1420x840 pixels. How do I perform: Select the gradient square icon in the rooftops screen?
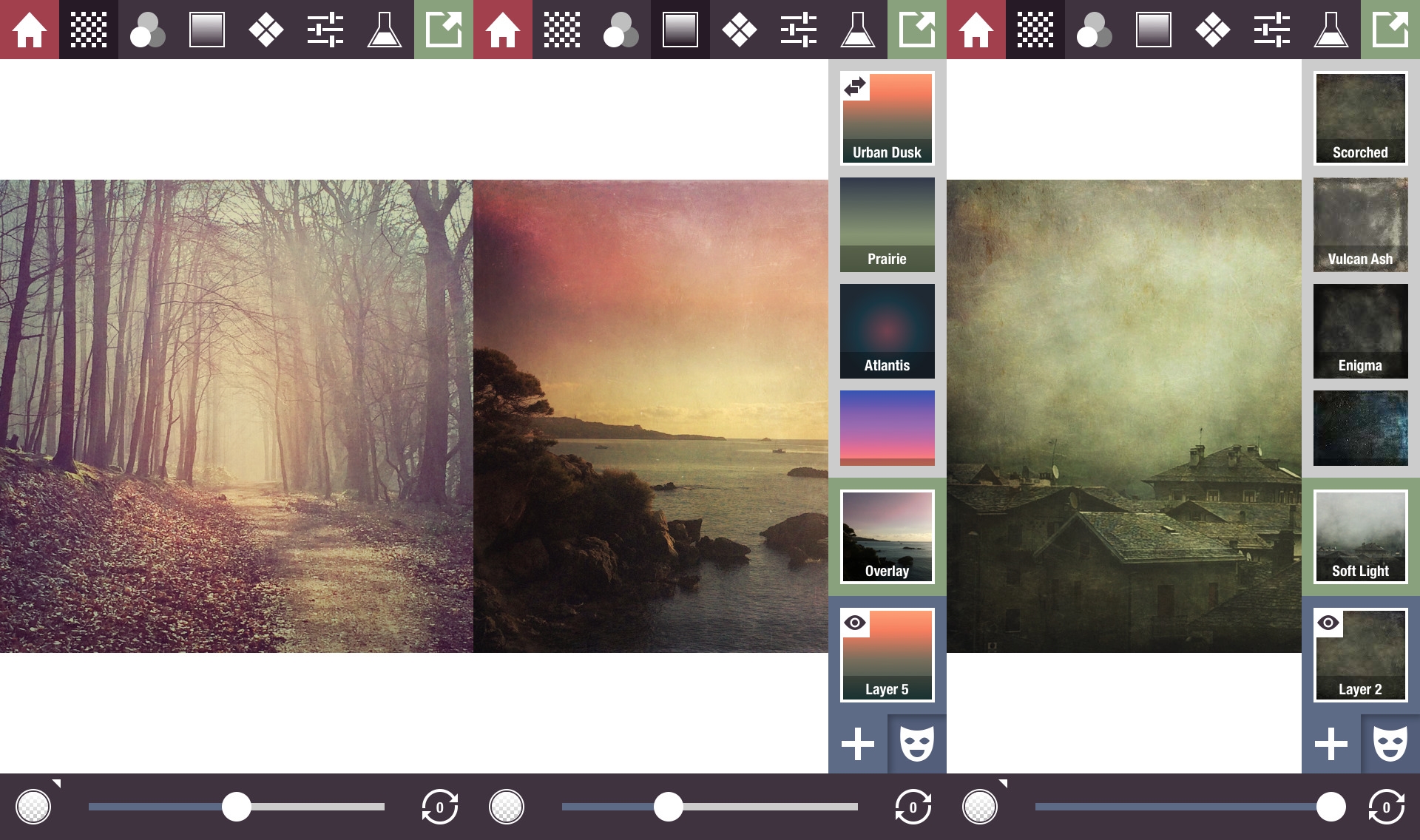tap(1154, 30)
